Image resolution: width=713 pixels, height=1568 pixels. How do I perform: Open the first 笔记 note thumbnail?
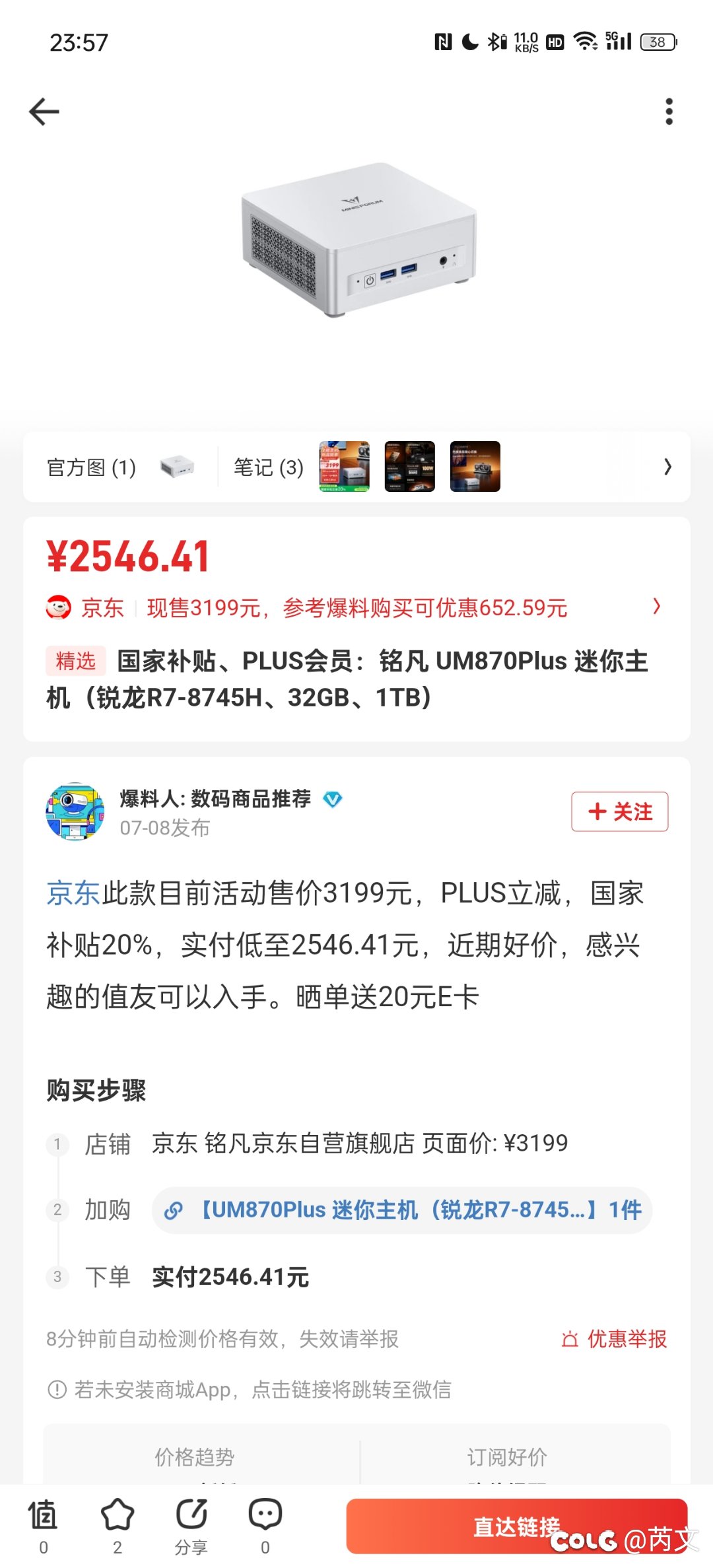344,467
